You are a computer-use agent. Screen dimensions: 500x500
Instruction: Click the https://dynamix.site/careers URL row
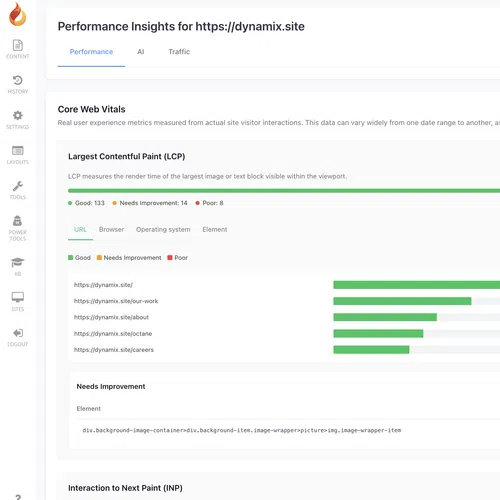click(114, 350)
